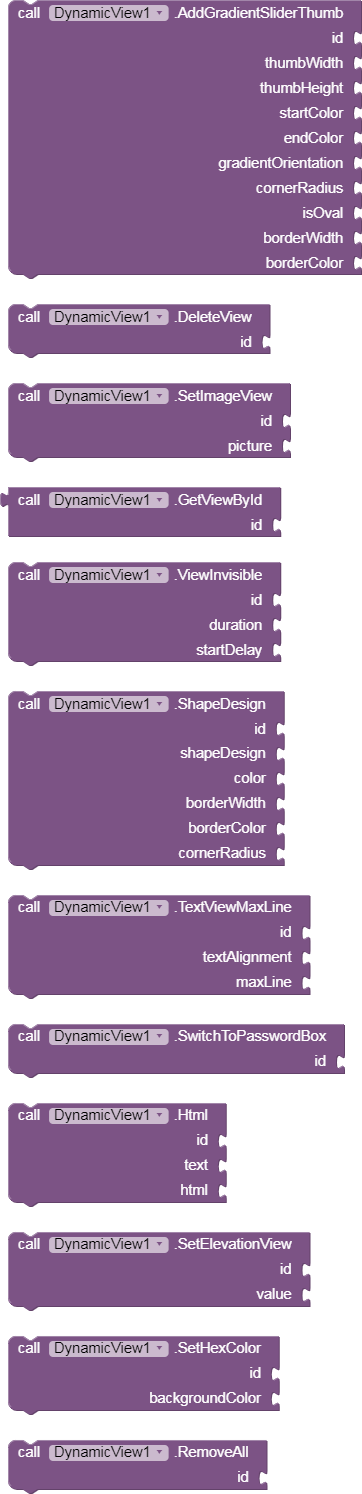Select the GetViewById call block
Screen dimensions: 362x1494
click(213, 499)
